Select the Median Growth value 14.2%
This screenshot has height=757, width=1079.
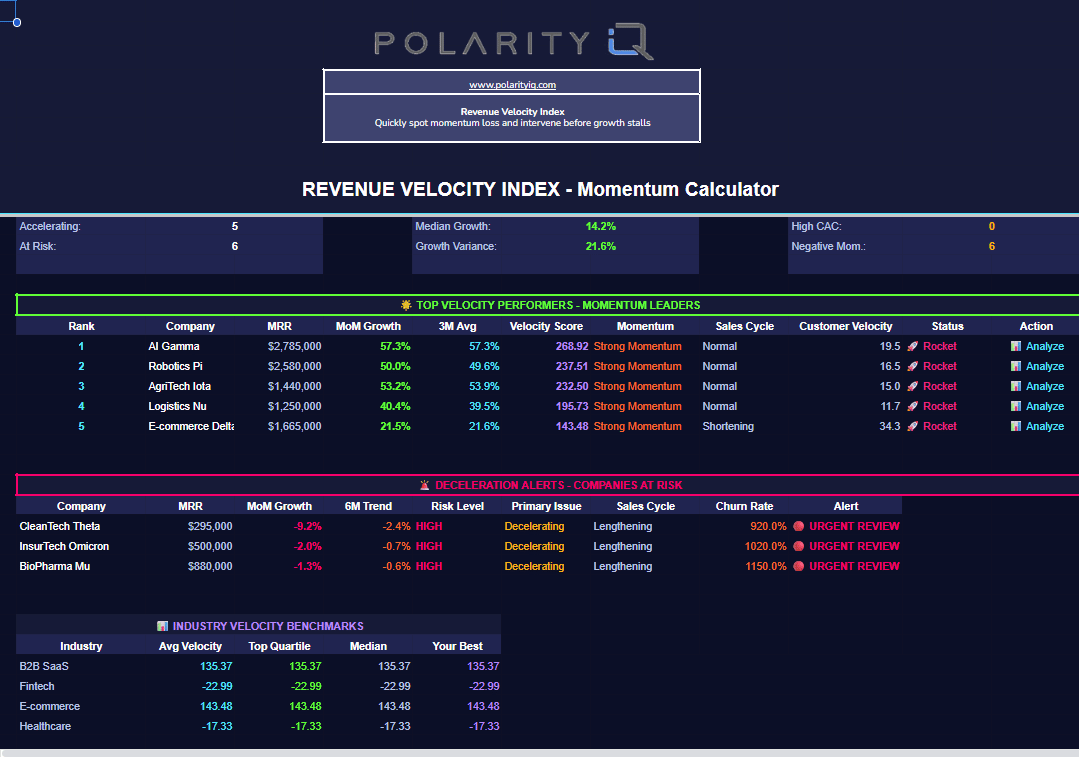coord(600,226)
